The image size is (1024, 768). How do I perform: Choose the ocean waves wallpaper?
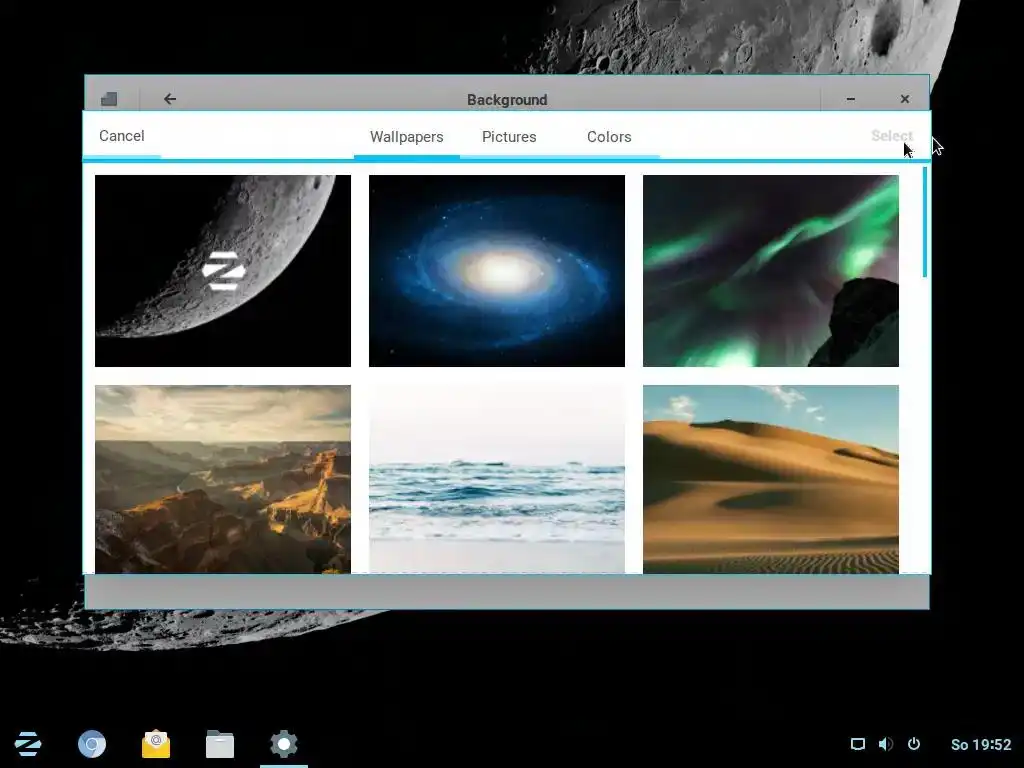pyautogui.click(x=496, y=479)
